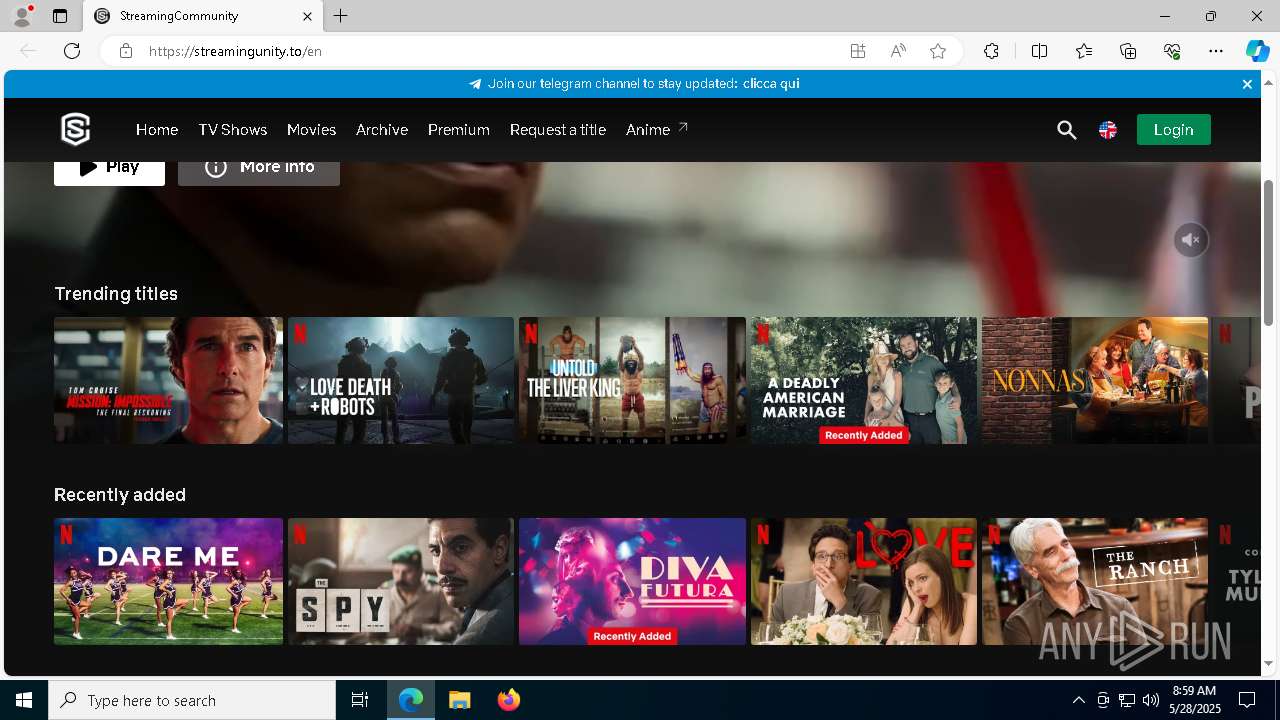Open the Nonnas thumbnail
The width and height of the screenshot is (1280, 720).
pos(1095,380)
